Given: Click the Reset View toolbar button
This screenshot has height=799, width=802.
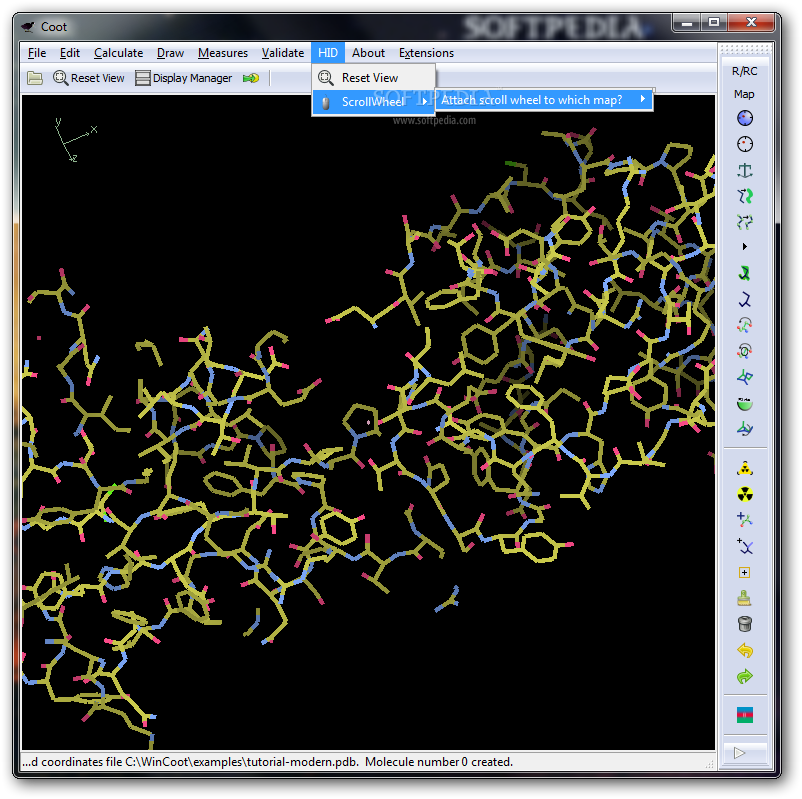Looking at the screenshot, I should click(89, 78).
